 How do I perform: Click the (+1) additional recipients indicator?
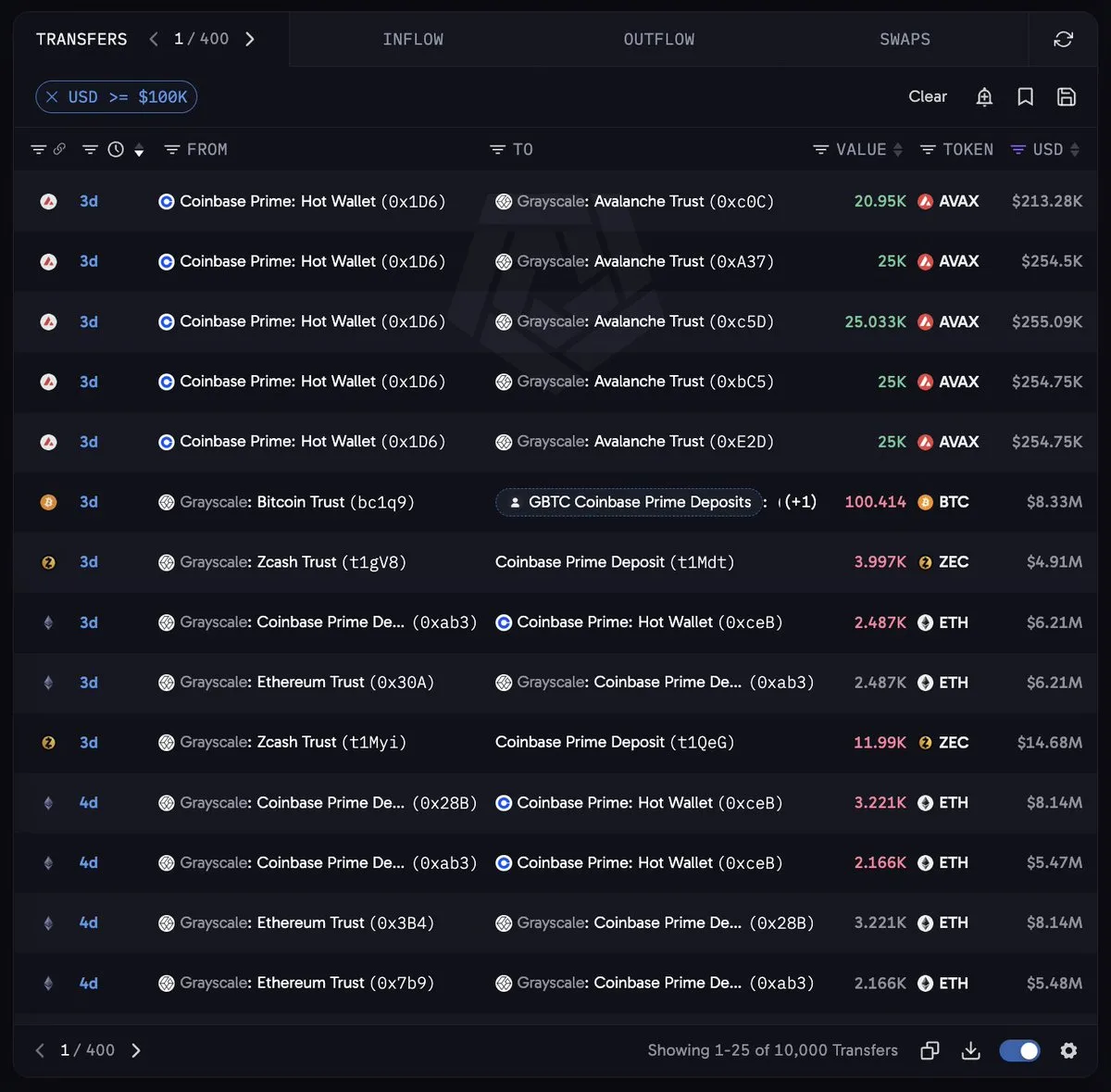(x=800, y=502)
